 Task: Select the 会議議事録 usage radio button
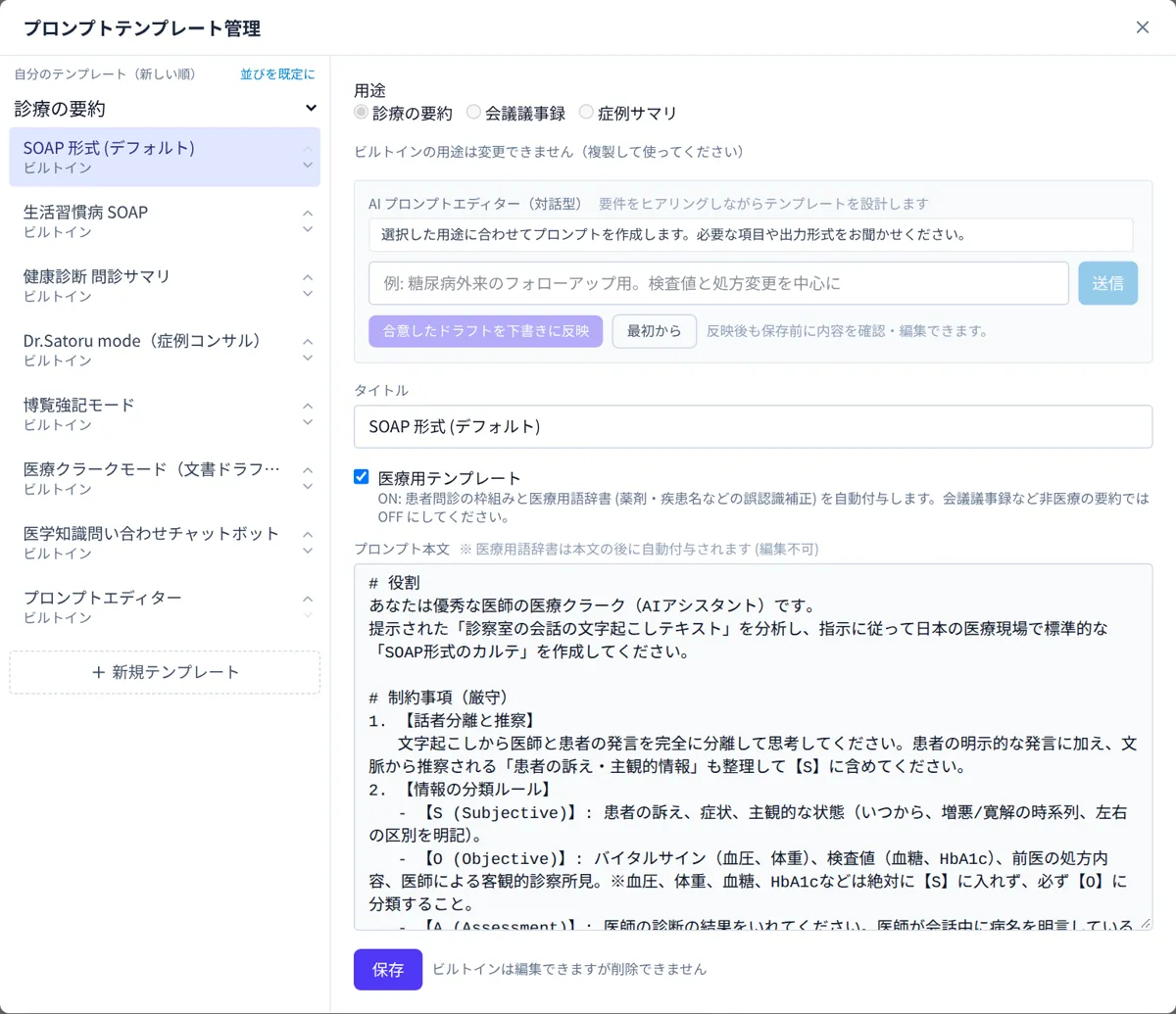(474, 113)
